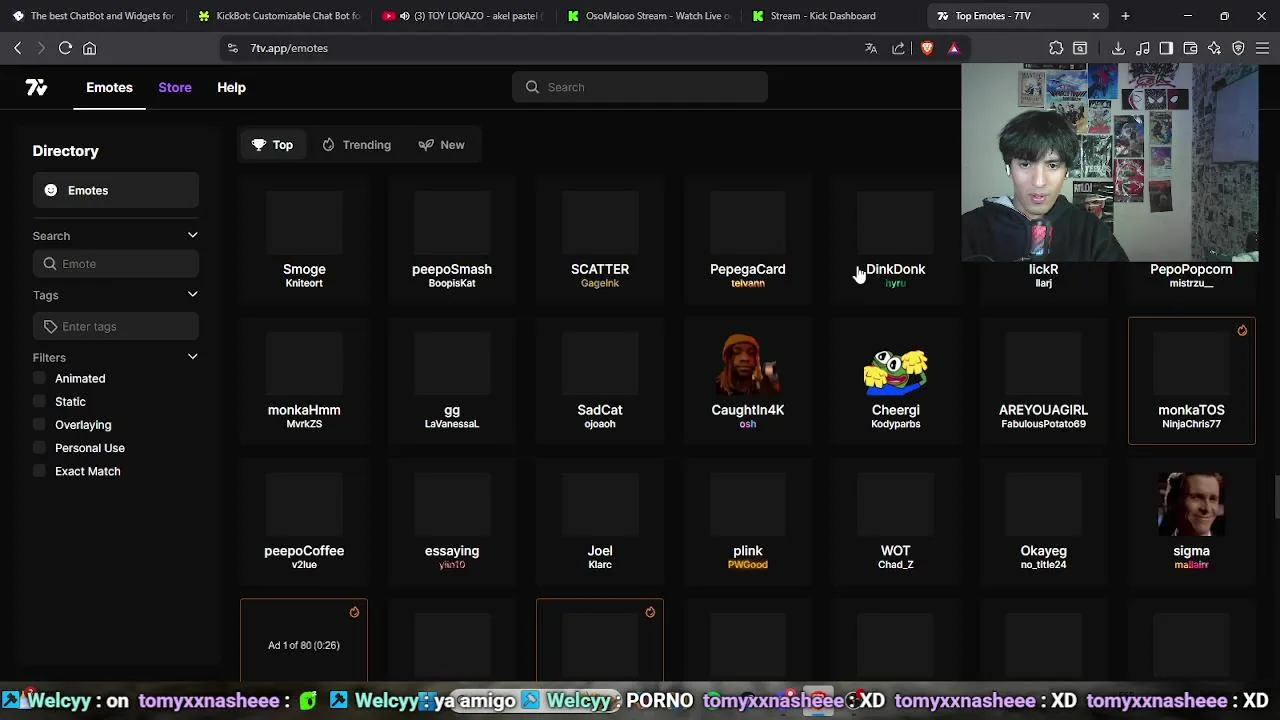Open the plink emote link
Screen dimensions: 1280x720
[x=748, y=551]
